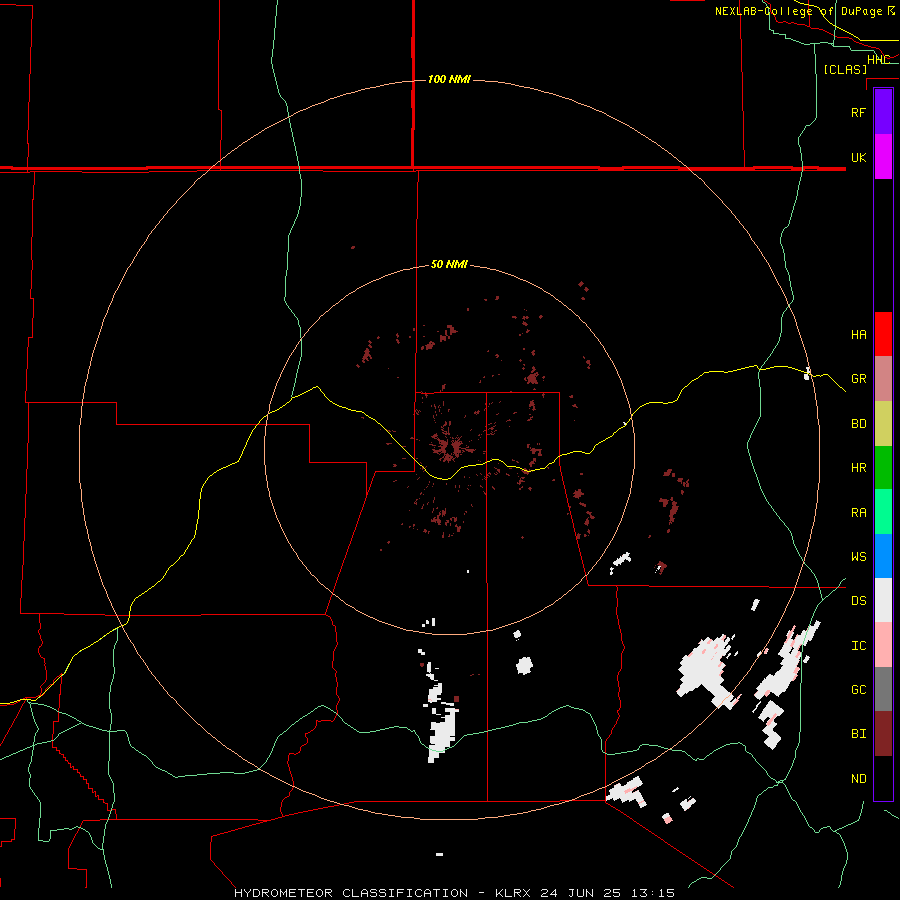Select the blue WS legend swatch
This screenshot has width=900, height=900.
point(883,556)
